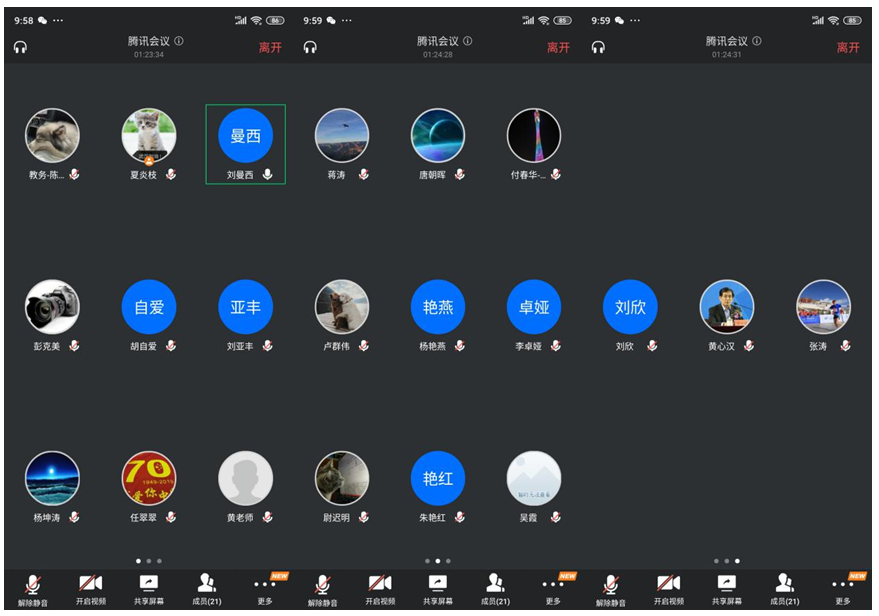
Task: Tap page indicator dots in the 9:58 screen
Action: [x=148, y=561]
